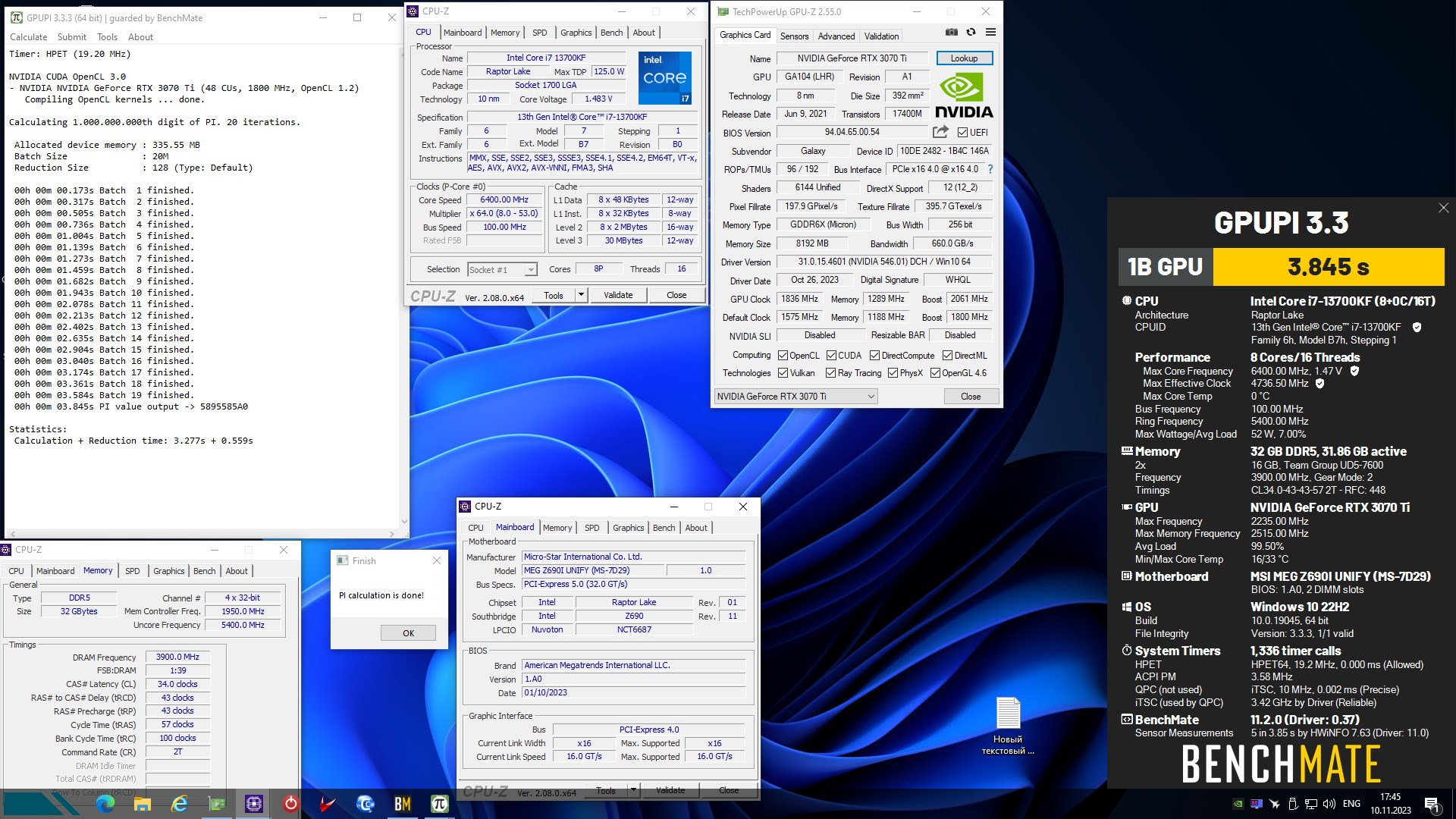
Task: Toggle the DirectML checkbox
Action: [x=947, y=356]
